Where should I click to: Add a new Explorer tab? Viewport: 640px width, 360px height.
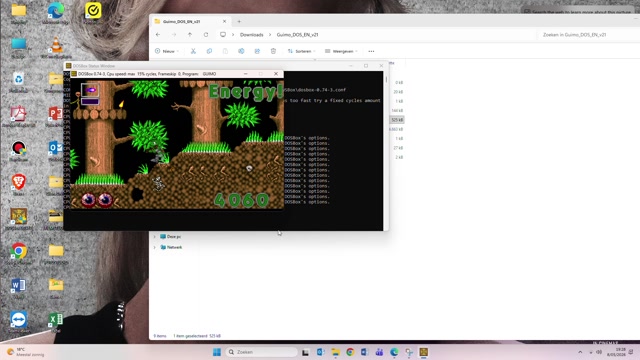(x=239, y=21)
